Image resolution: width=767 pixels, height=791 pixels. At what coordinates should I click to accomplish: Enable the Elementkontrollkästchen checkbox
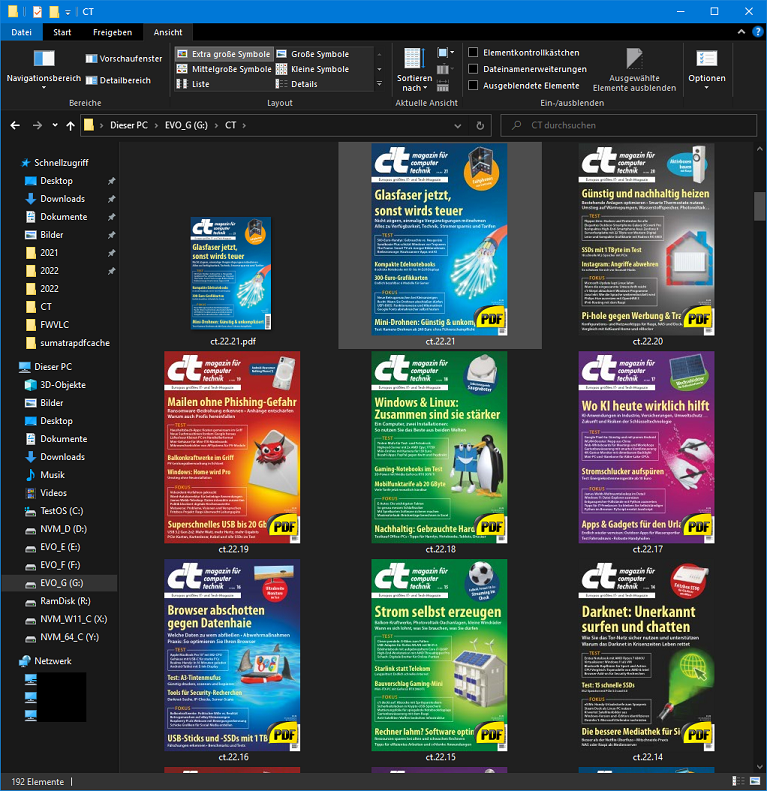pos(473,52)
